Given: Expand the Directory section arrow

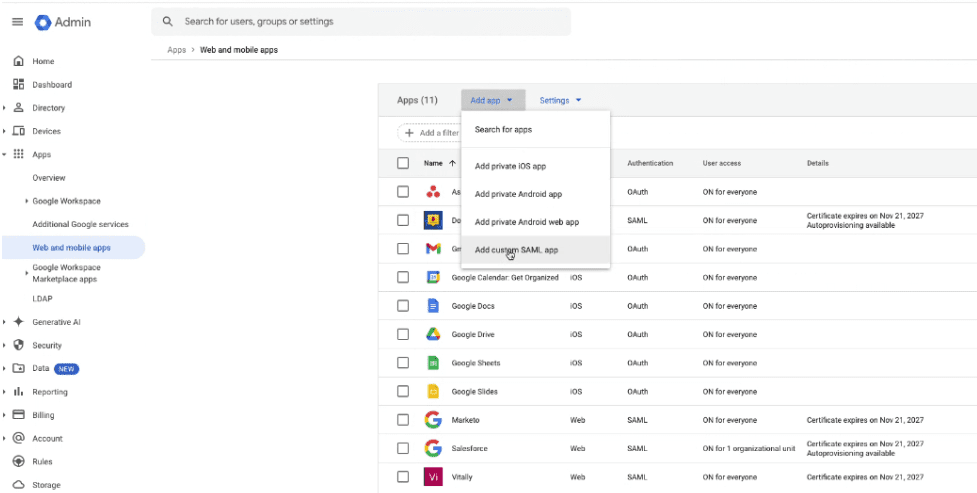Looking at the screenshot, I should (4, 108).
